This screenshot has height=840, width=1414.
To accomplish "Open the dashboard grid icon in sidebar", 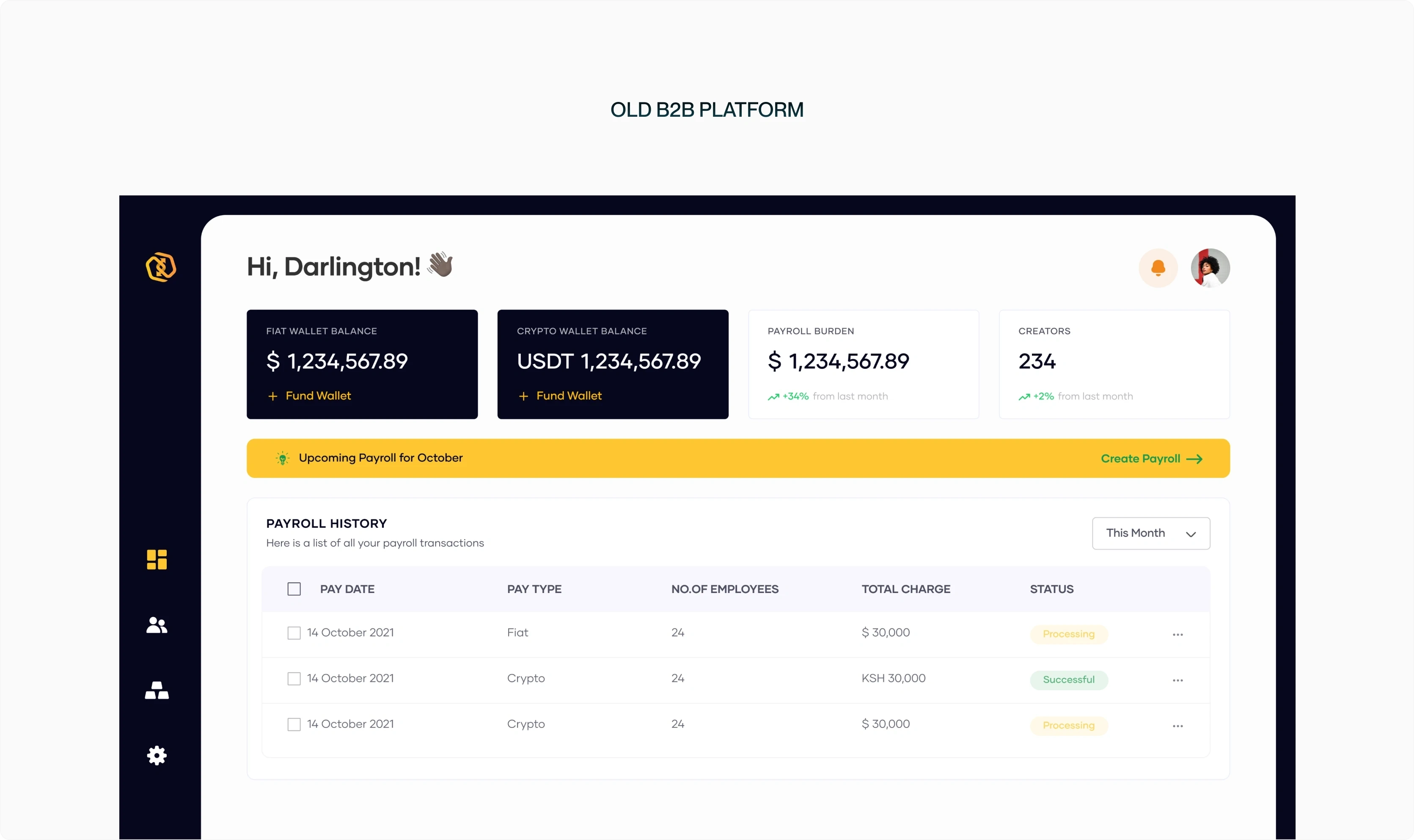I will click(157, 559).
